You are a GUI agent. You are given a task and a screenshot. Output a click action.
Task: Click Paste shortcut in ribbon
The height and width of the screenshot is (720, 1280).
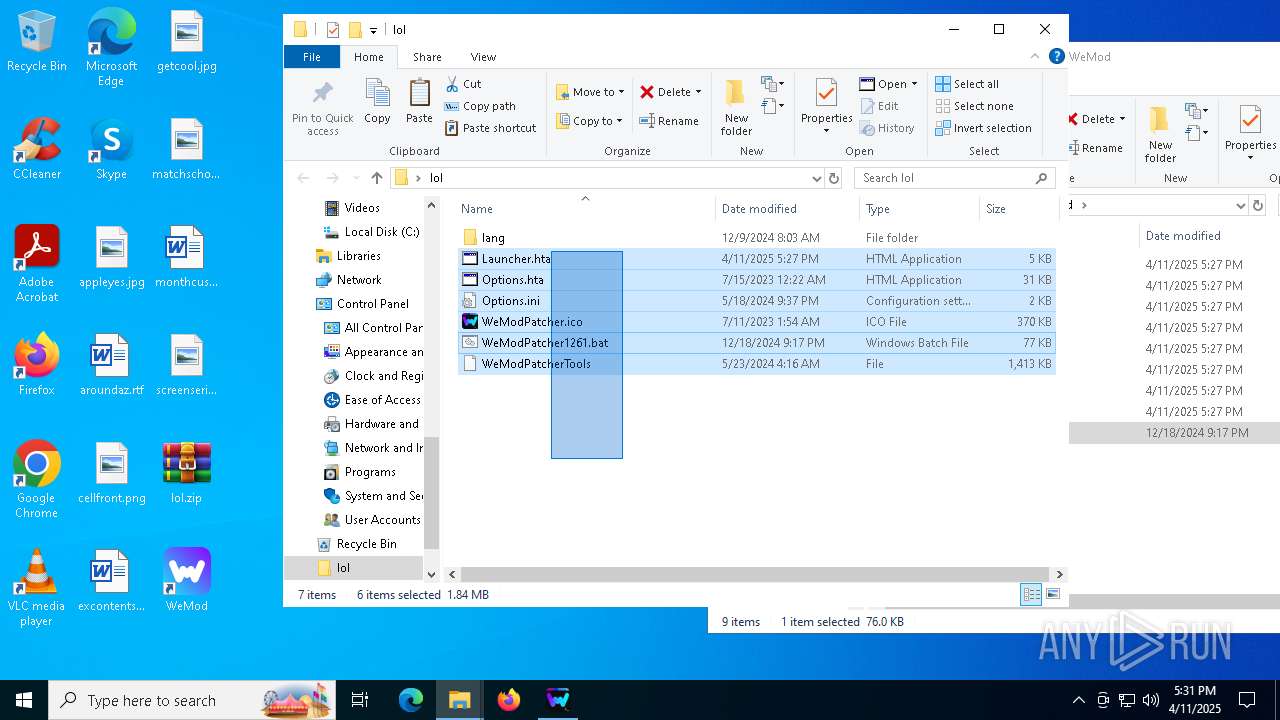click(490, 128)
